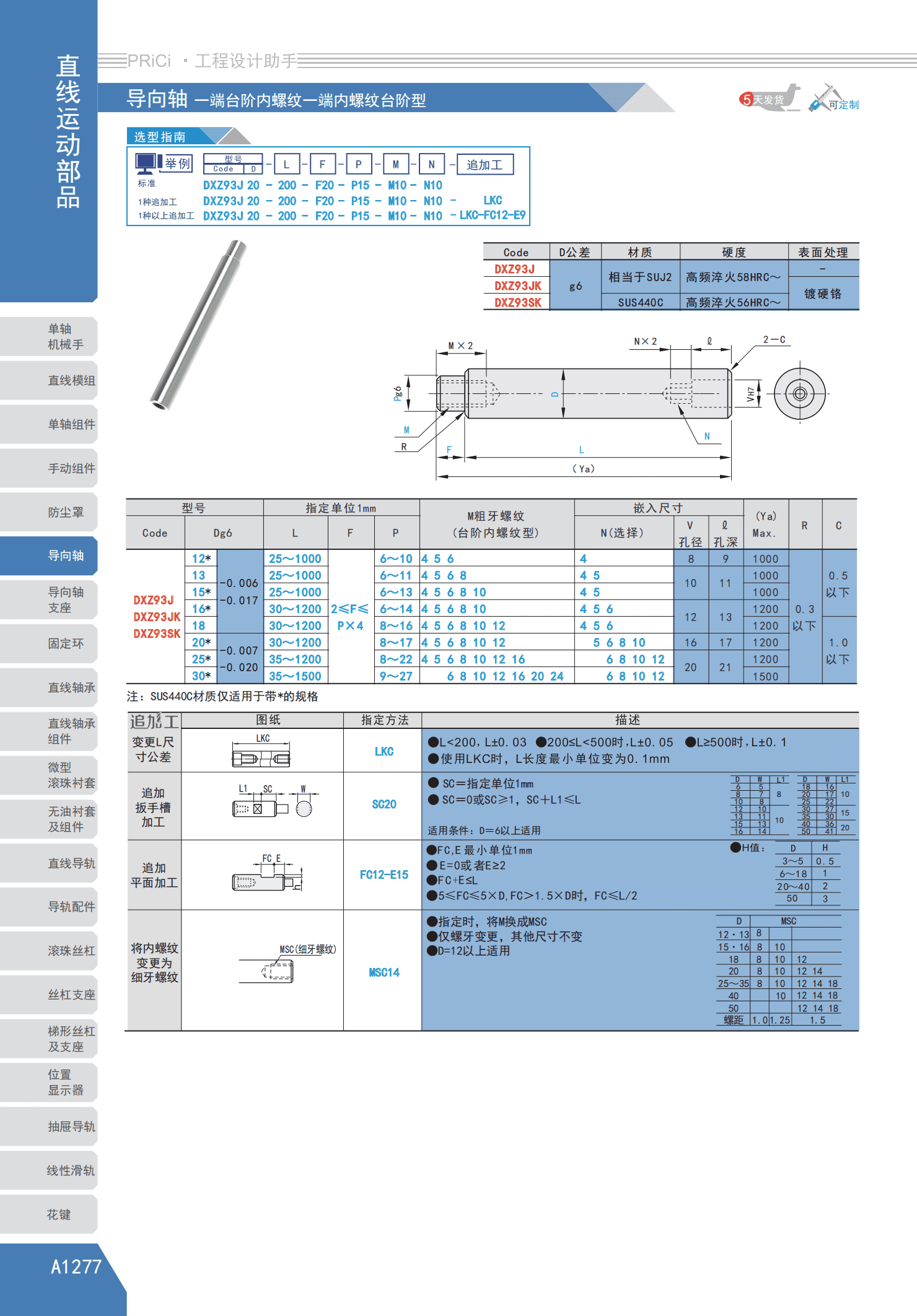Open the 丝杠支座 sidebar tab
Image resolution: width=917 pixels, height=1316 pixels.
click(x=49, y=995)
